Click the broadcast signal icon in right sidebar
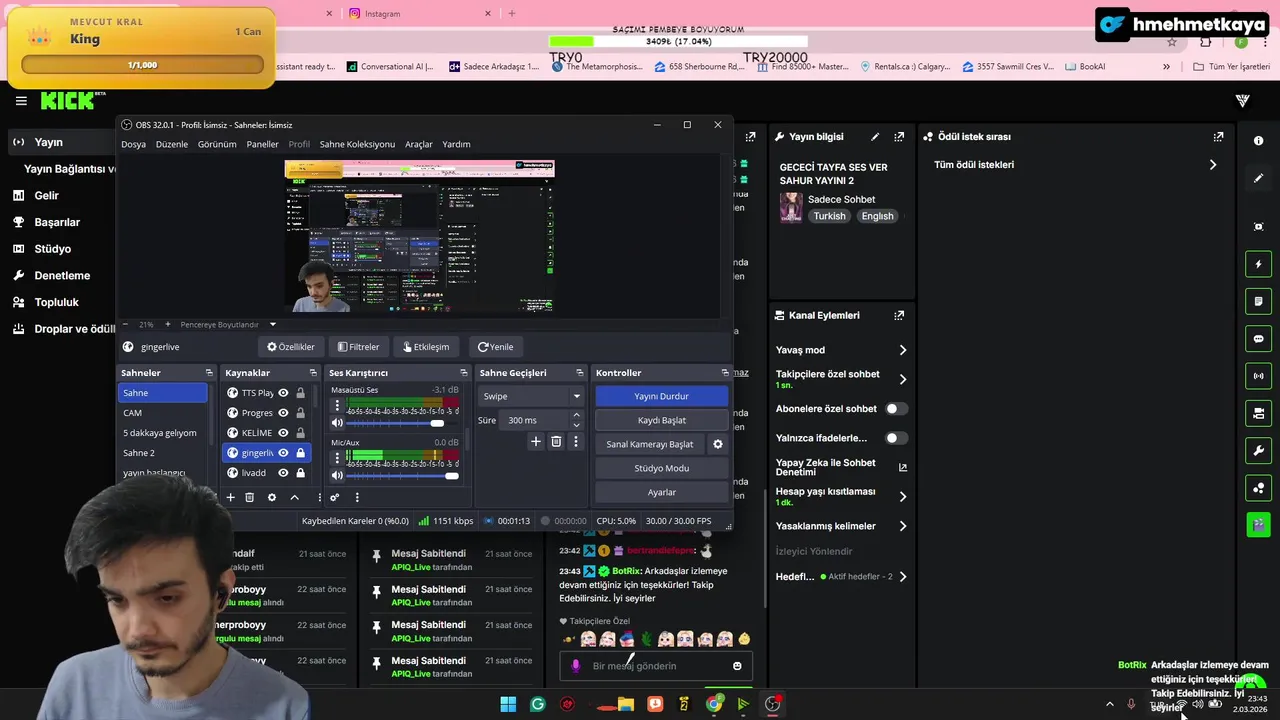1280x720 pixels. click(x=1258, y=376)
